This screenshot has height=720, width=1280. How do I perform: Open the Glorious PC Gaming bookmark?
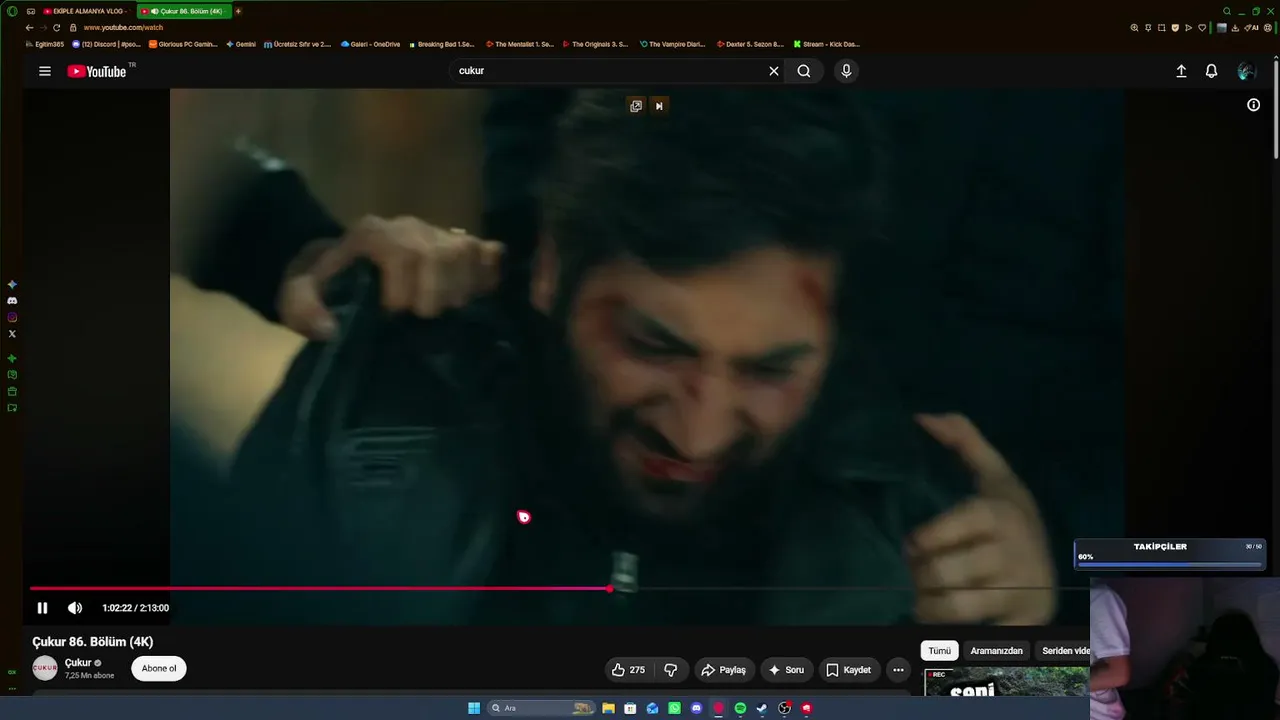pos(183,44)
